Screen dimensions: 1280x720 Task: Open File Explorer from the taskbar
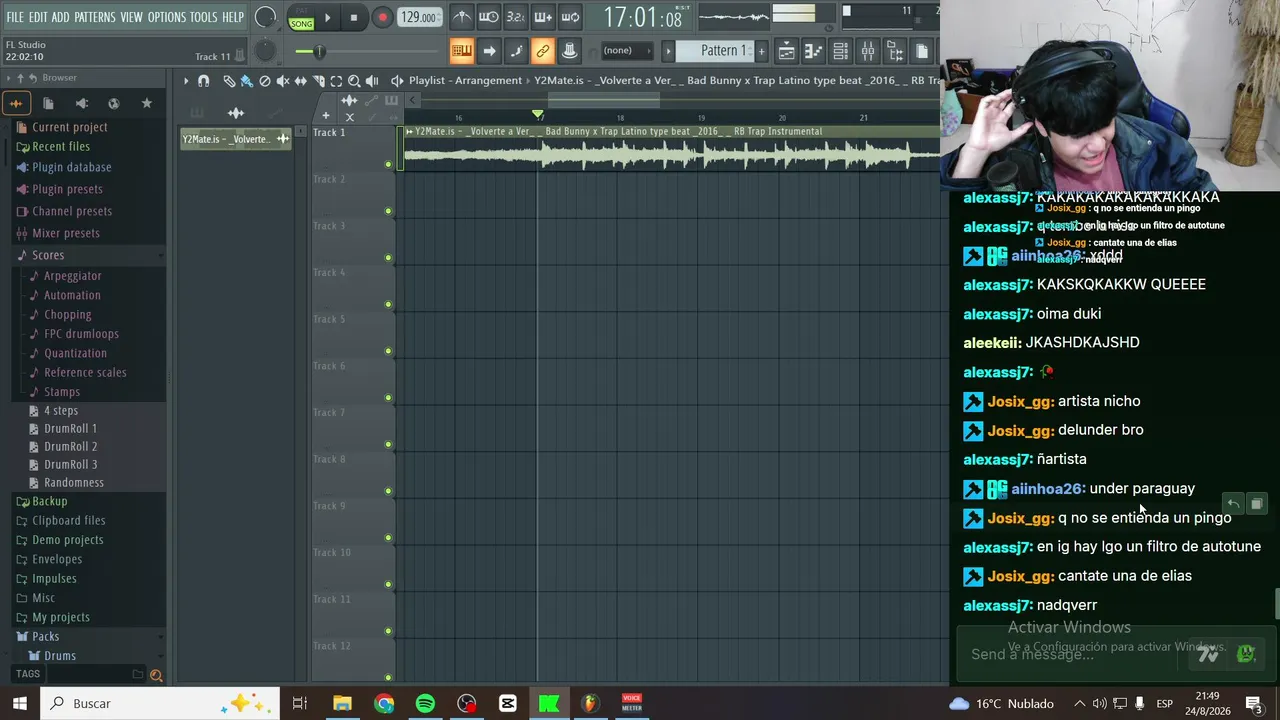click(x=343, y=703)
